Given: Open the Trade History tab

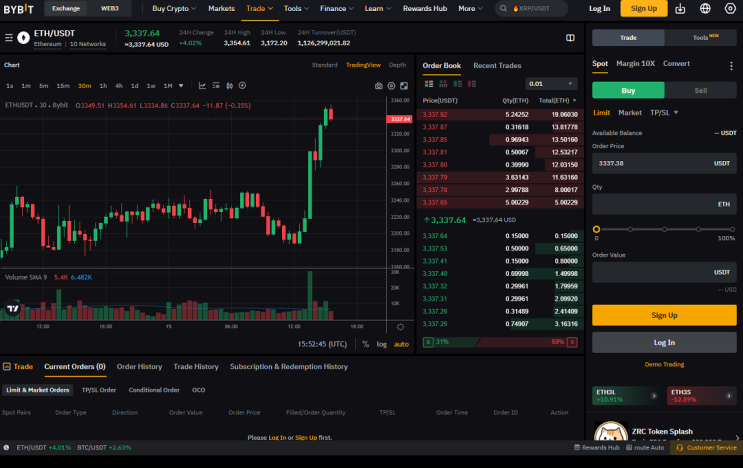Looking at the screenshot, I should [x=196, y=367].
